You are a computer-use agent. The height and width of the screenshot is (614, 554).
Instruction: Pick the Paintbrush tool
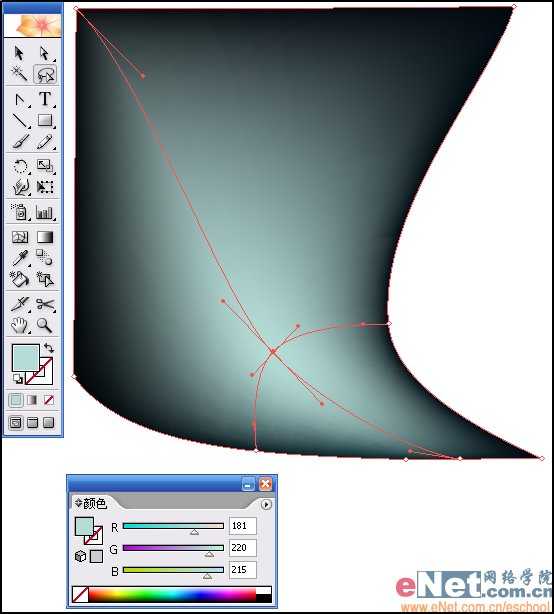click(19, 142)
